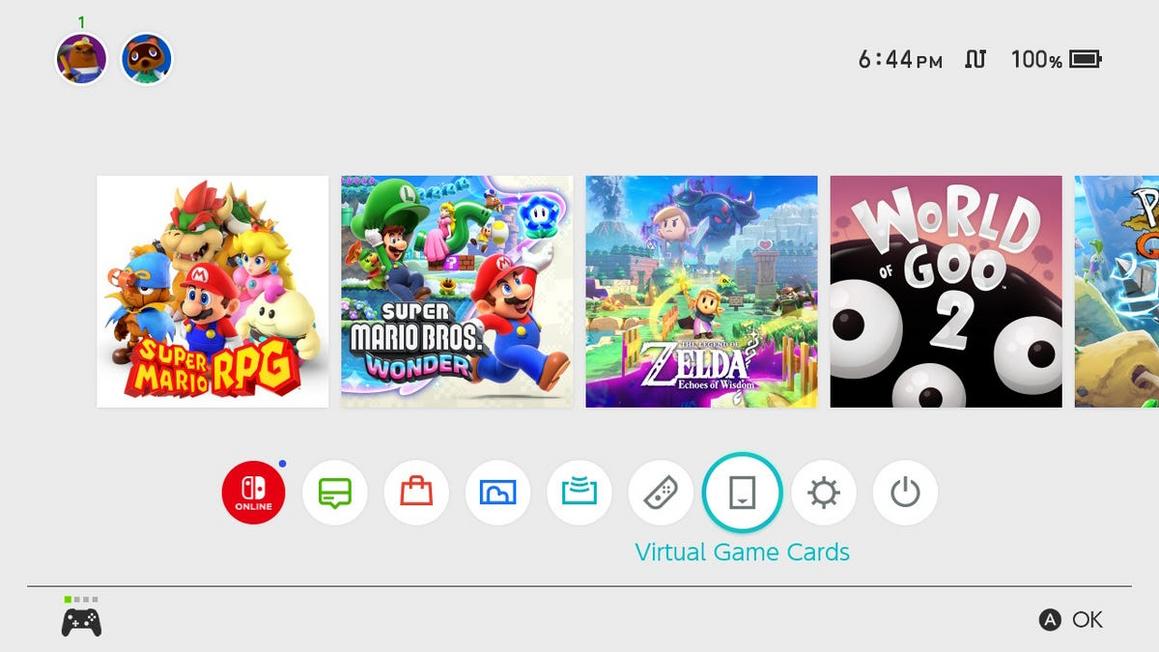
Task: Open the GameShare icon
Action: pos(579,492)
